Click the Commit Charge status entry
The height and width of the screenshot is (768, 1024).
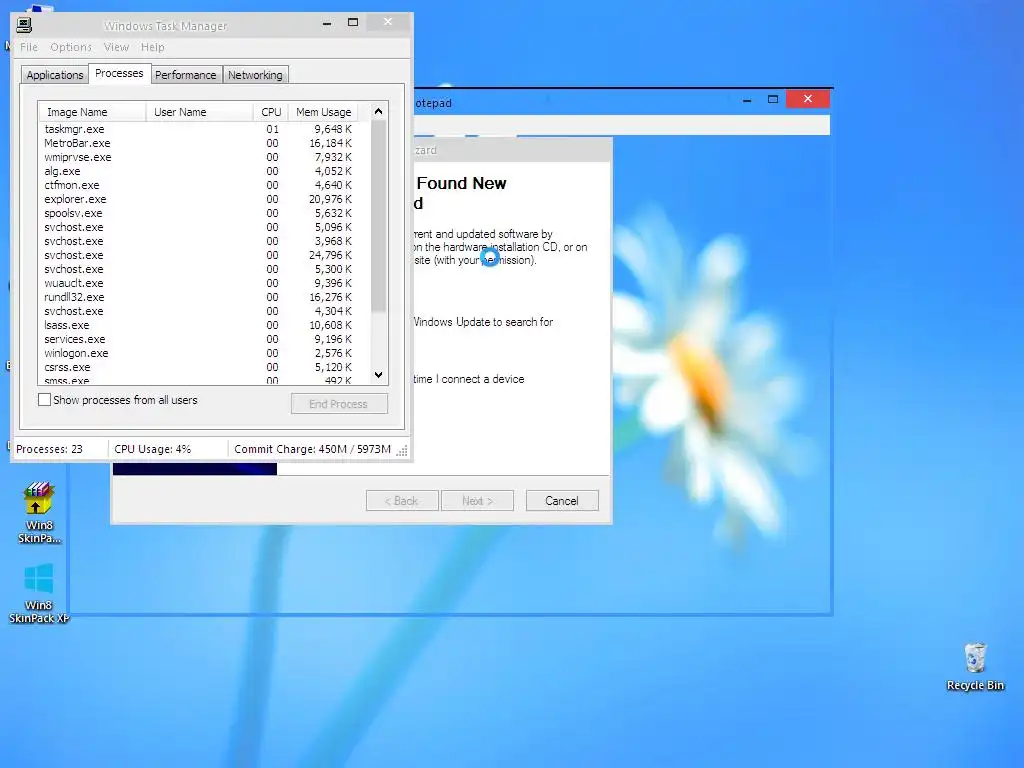[x=312, y=449]
